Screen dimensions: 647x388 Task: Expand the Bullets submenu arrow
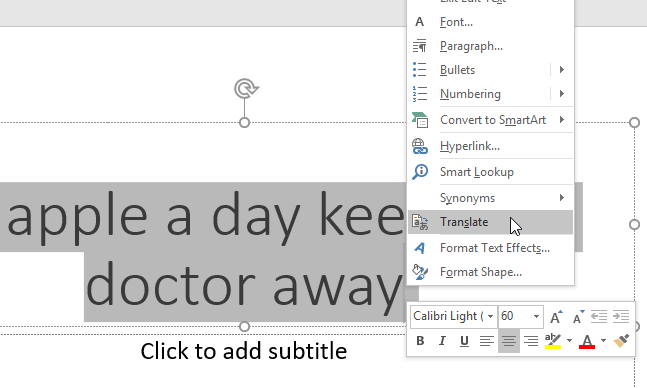562,70
